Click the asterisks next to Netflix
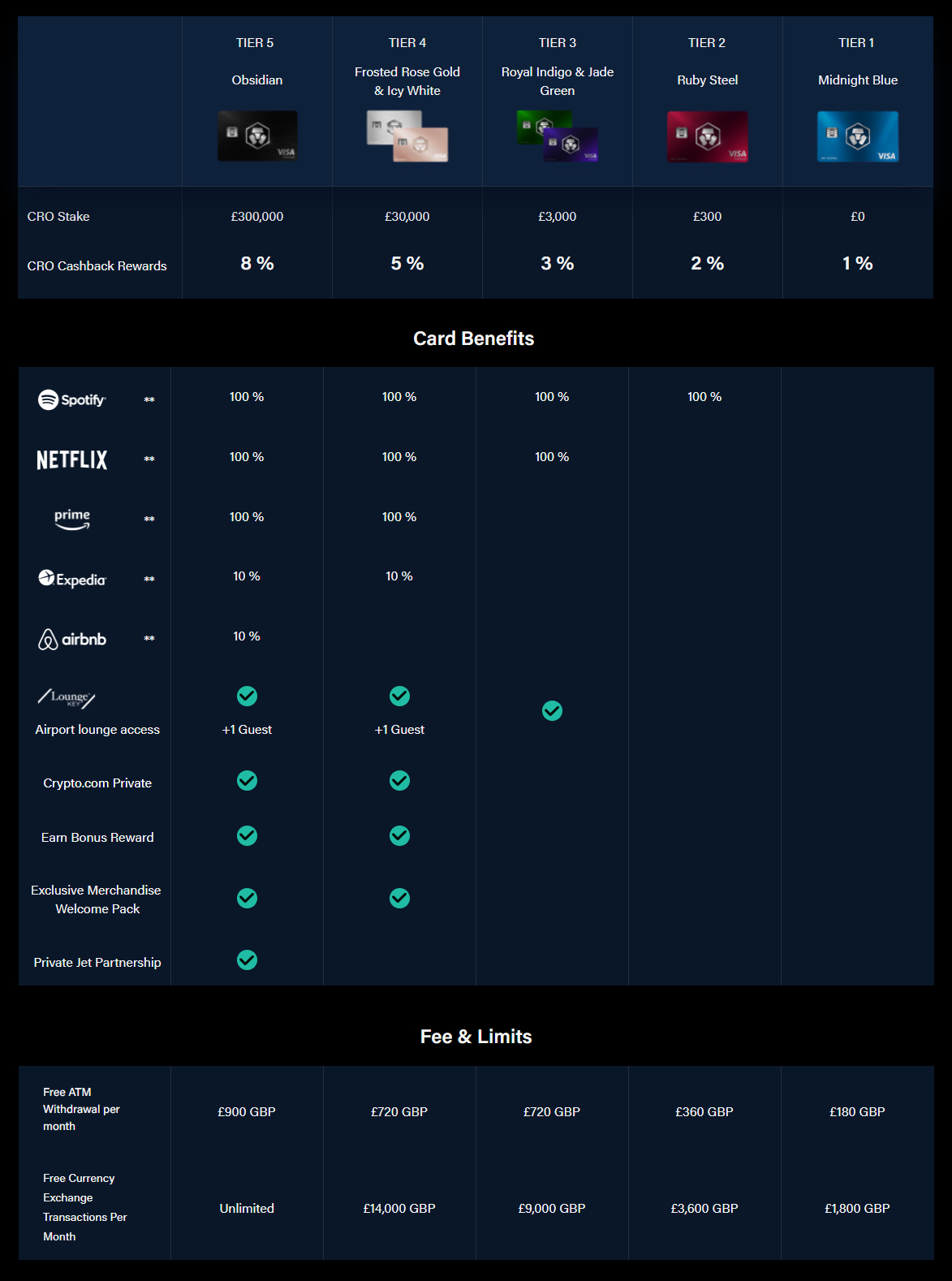This screenshot has width=952, height=1281. coord(149,459)
